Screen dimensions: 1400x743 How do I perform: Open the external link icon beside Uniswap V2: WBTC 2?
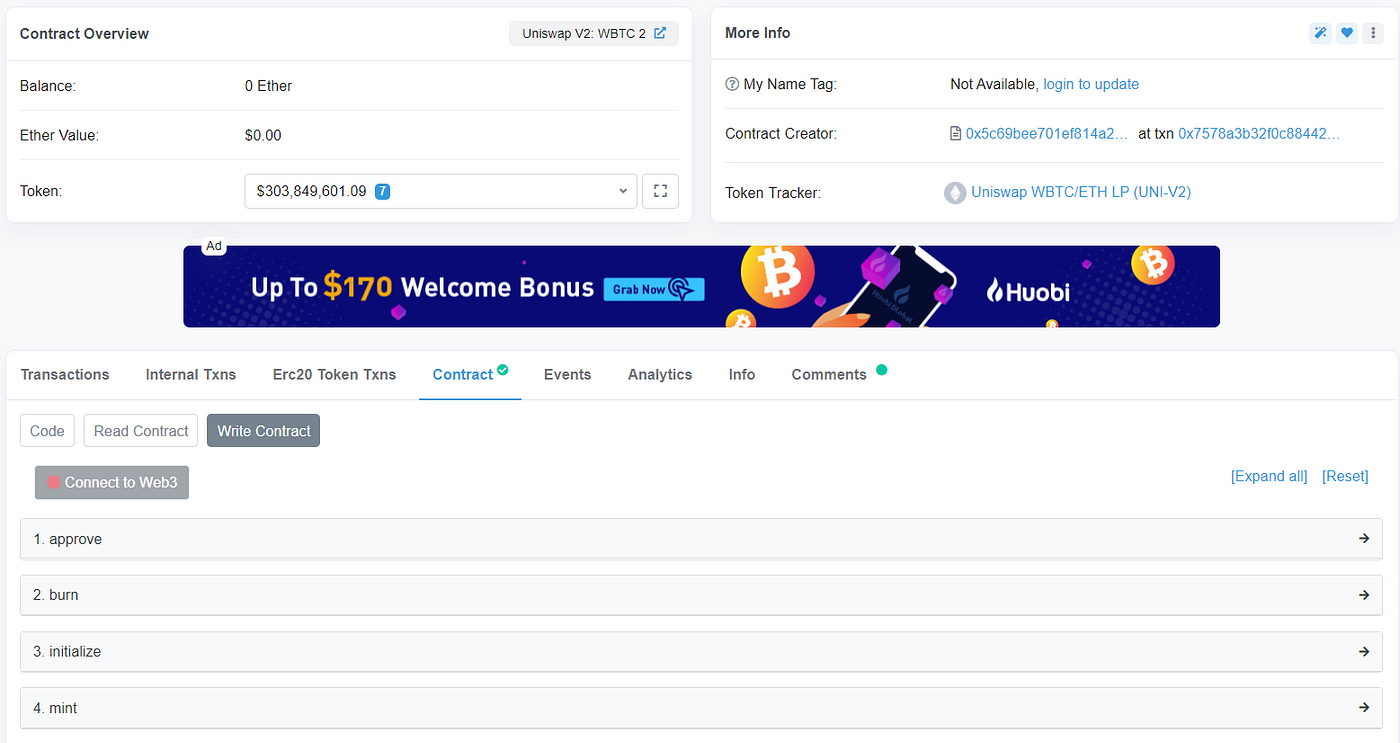[660, 33]
